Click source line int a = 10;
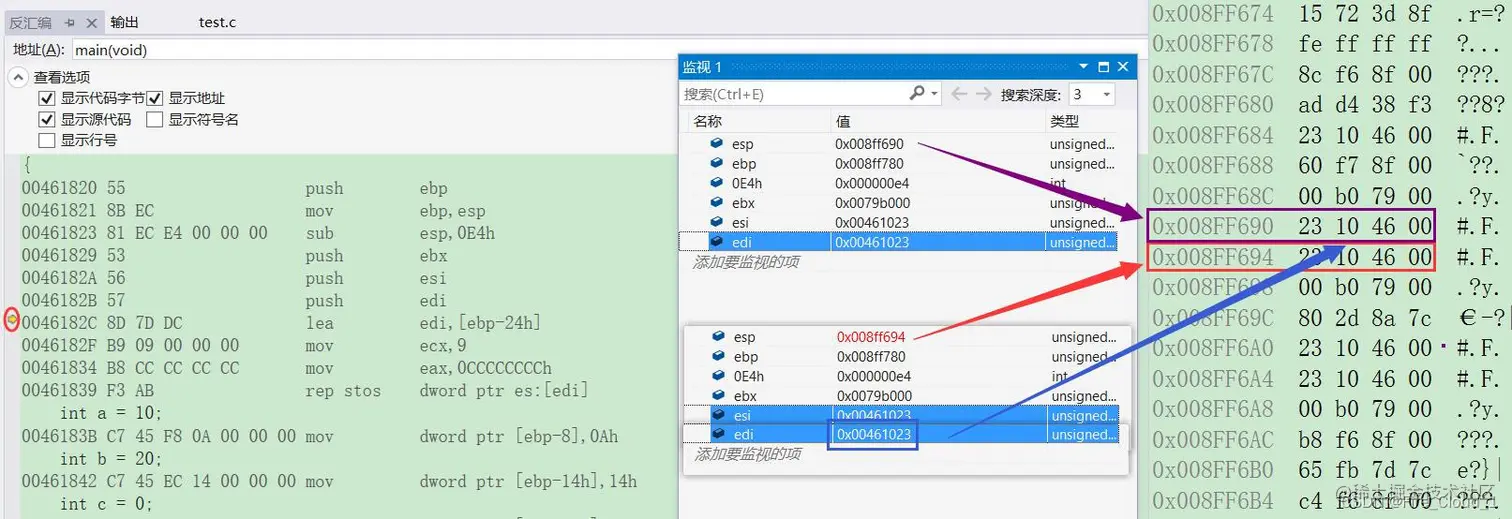This screenshot has height=519, width=1512. [110, 414]
